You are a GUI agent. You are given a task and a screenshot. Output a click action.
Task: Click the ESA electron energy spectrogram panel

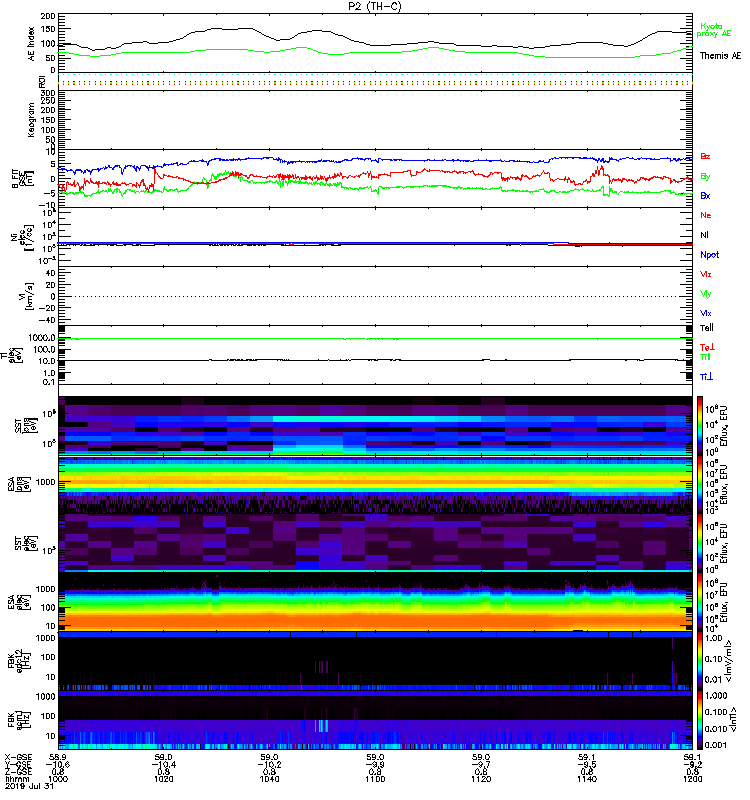point(375,602)
